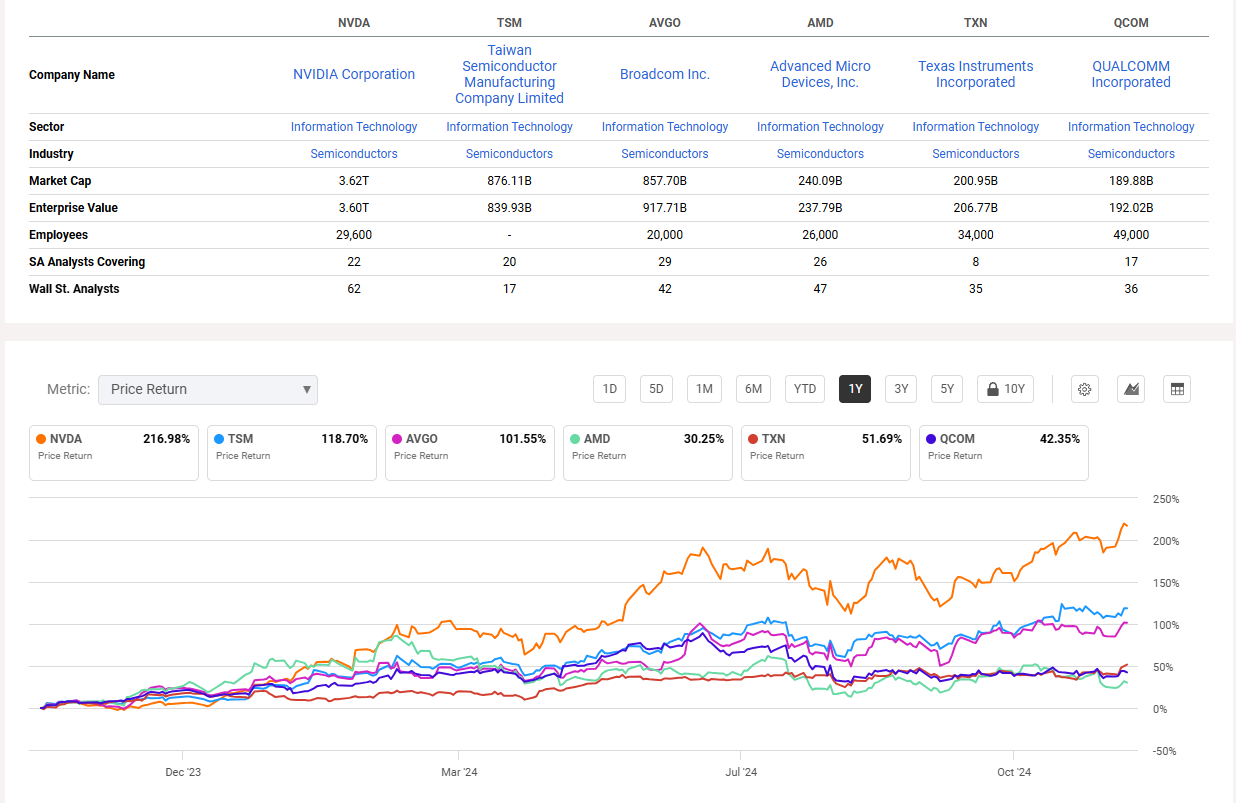The height and width of the screenshot is (803, 1236).
Task: Click the Market Cap row label
Action: pos(60,181)
